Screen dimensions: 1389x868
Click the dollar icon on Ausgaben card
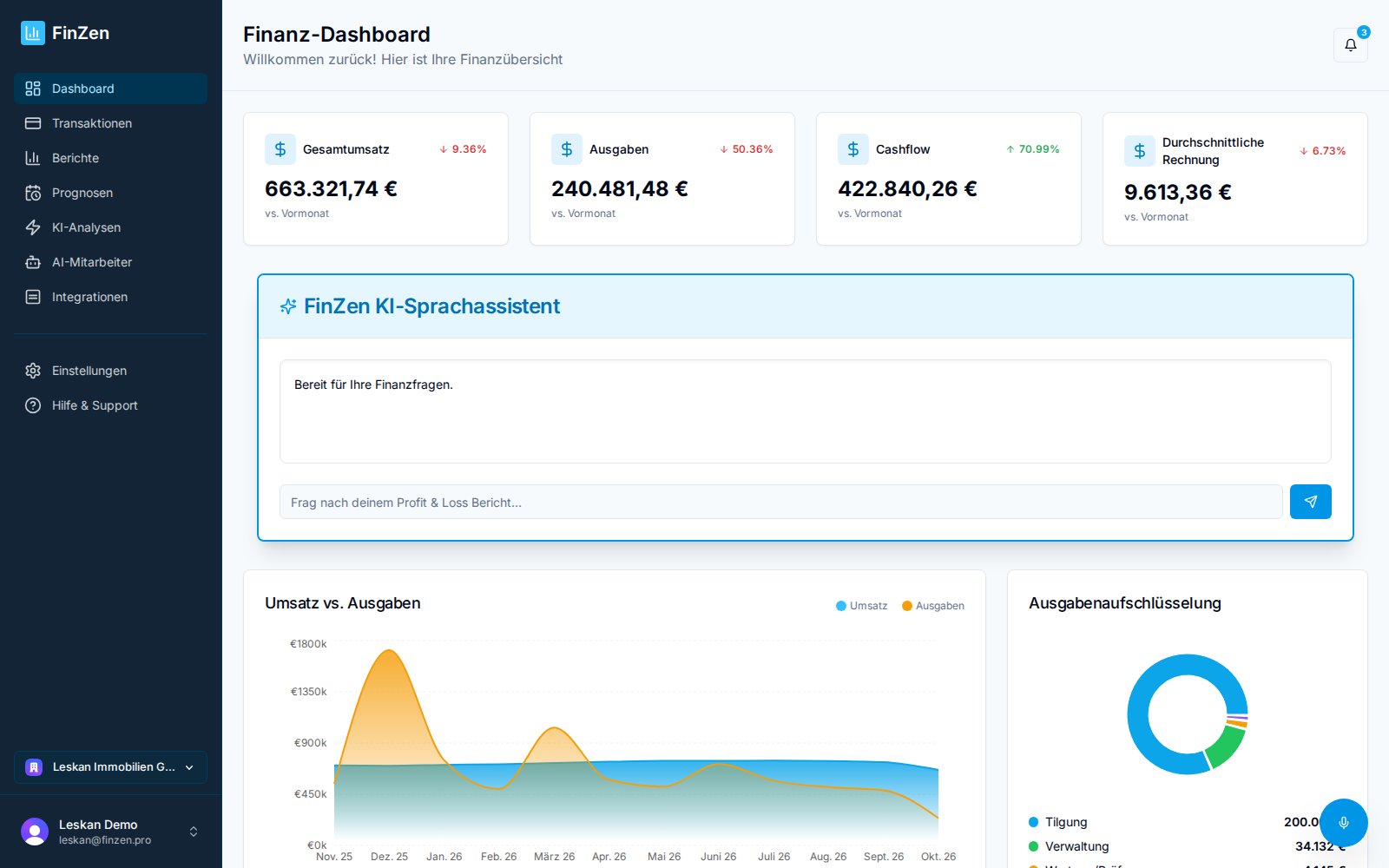click(x=567, y=149)
